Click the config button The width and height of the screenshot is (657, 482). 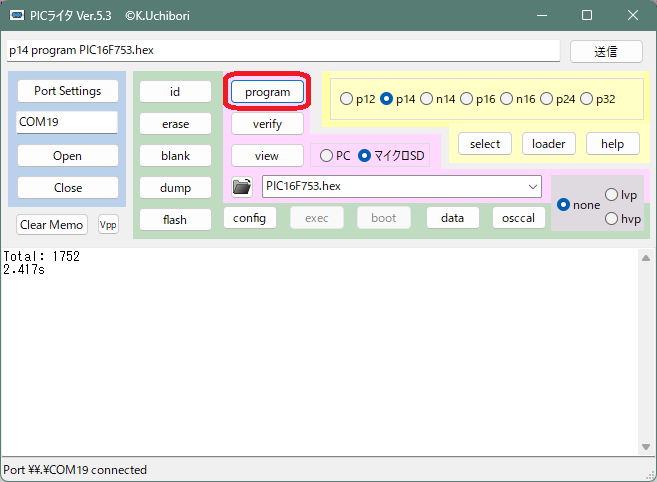pyautogui.click(x=249, y=218)
